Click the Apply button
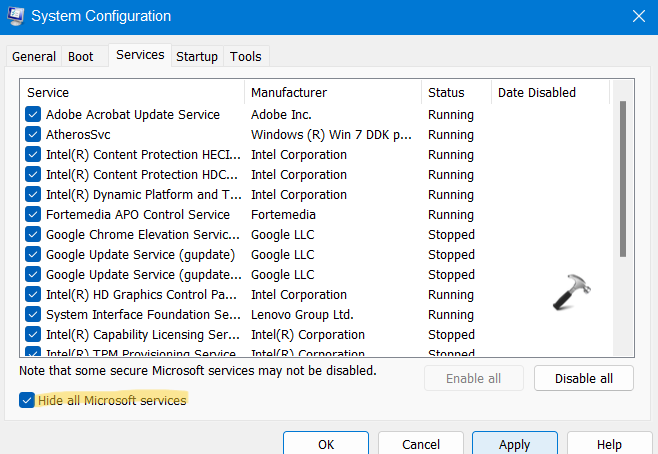The height and width of the screenshot is (454, 658). click(514, 444)
